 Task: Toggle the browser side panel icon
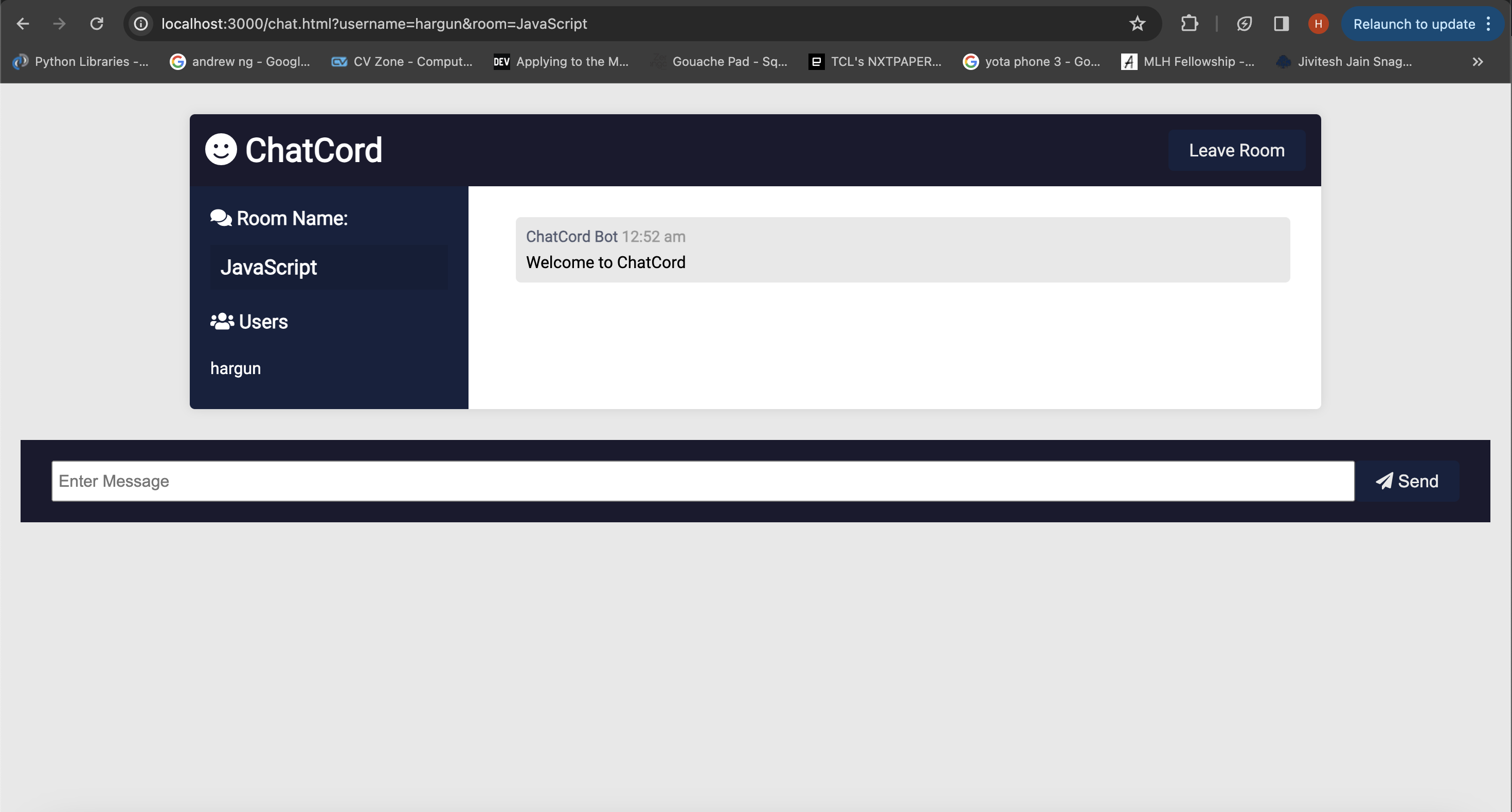tap(1281, 24)
